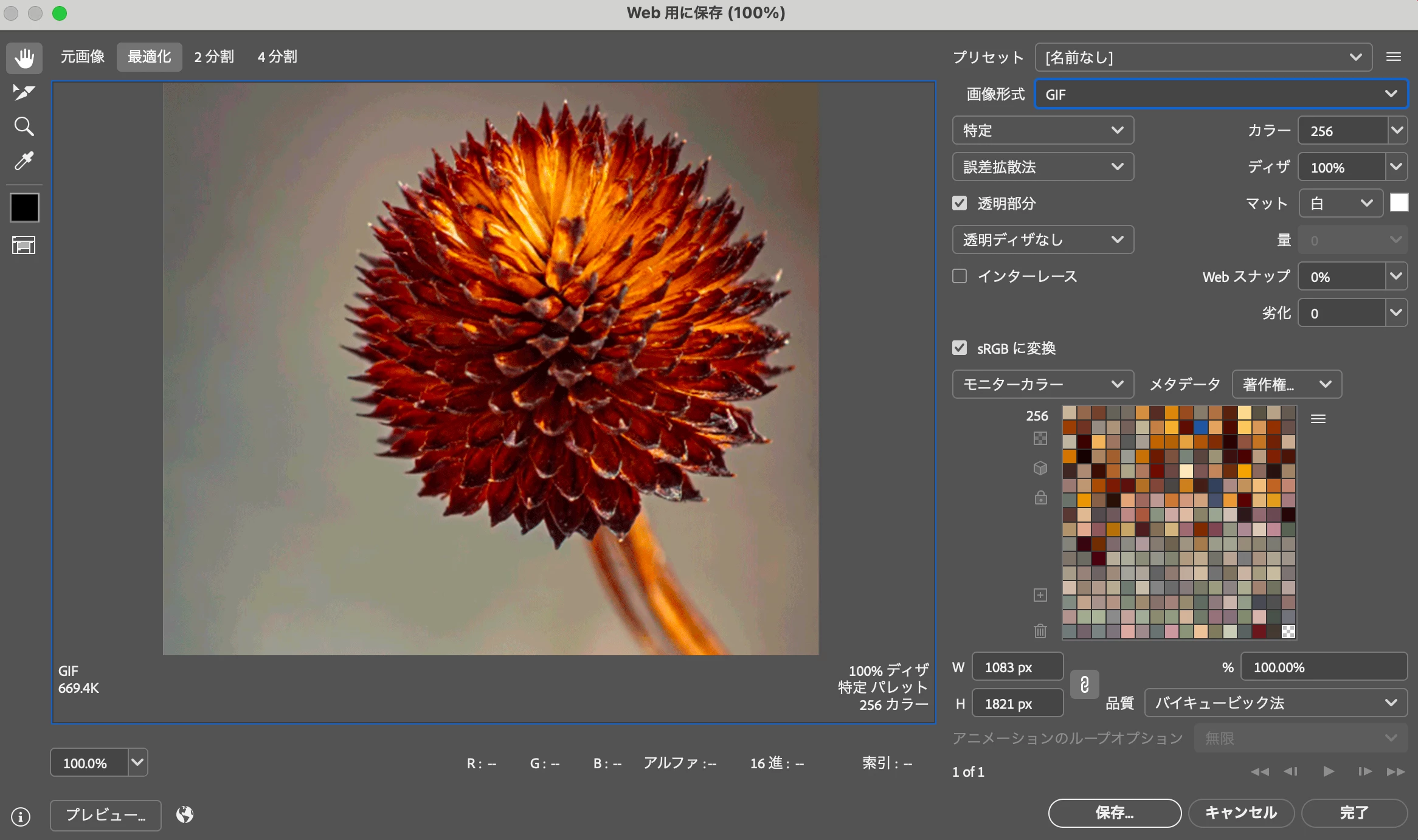This screenshot has height=840, width=1418.
Task: Select the Zoom tool
Action: click(24, 126)
